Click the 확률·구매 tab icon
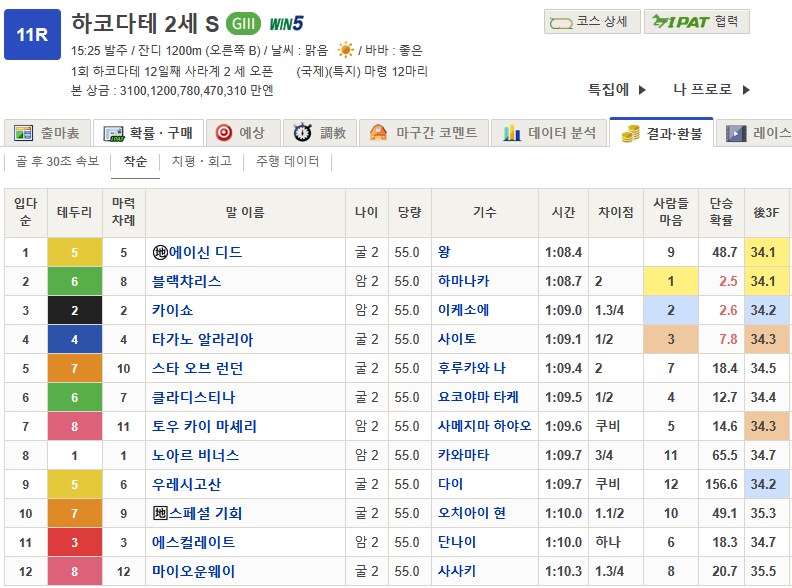The image size is (792, 588). (x=114, y=133)
